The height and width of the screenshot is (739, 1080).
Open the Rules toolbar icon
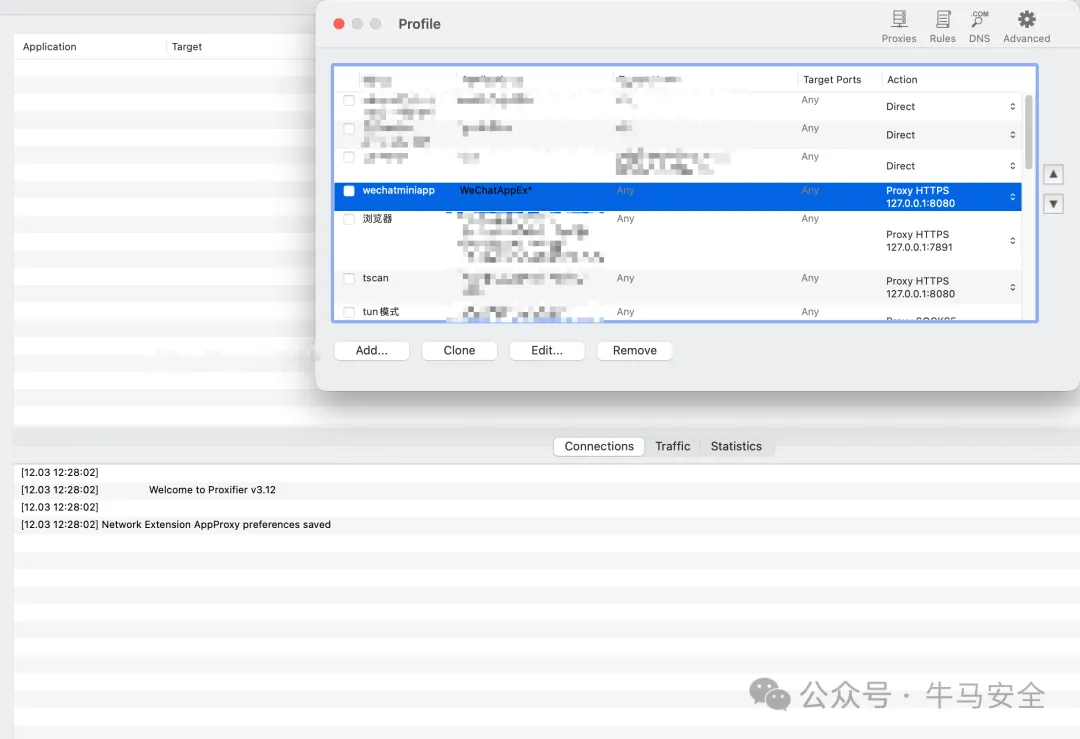942,25
